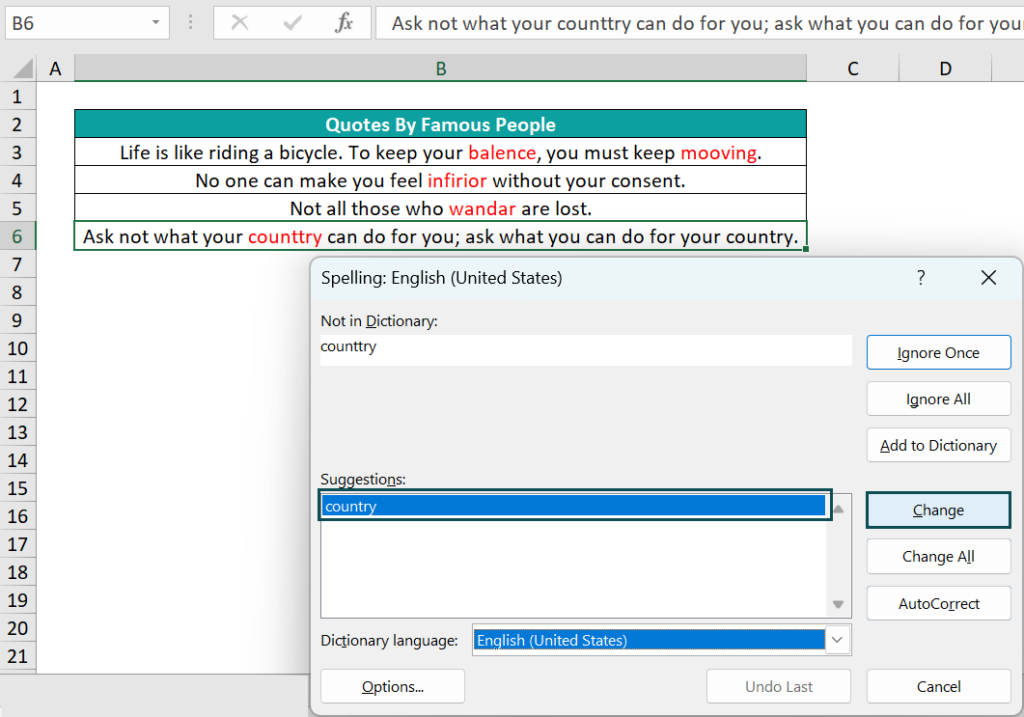Click Change to apply the suggestion
This screenshot has height=717, width=1024.
938,510
